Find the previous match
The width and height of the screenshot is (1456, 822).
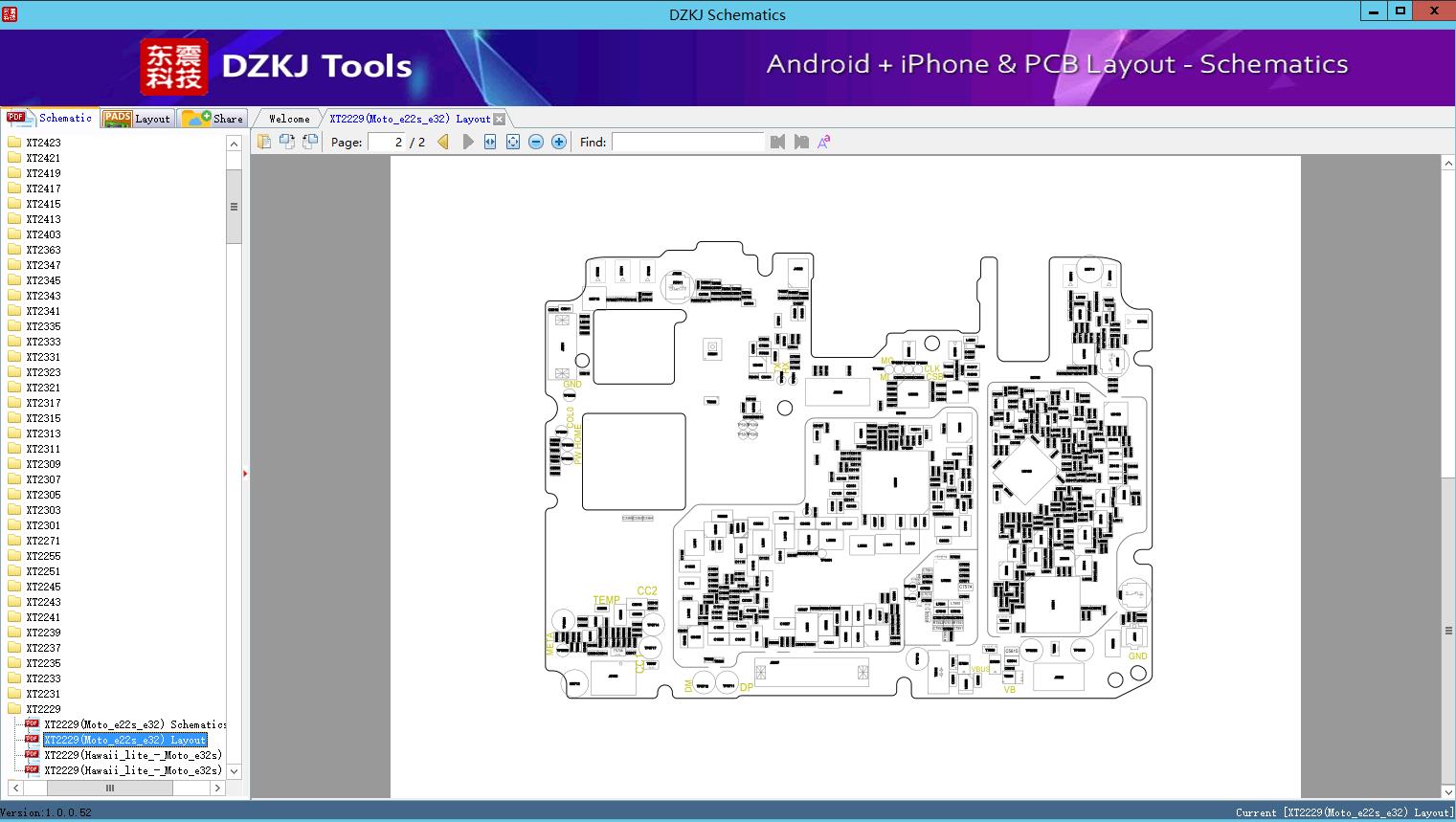click(x=777, y=142)
